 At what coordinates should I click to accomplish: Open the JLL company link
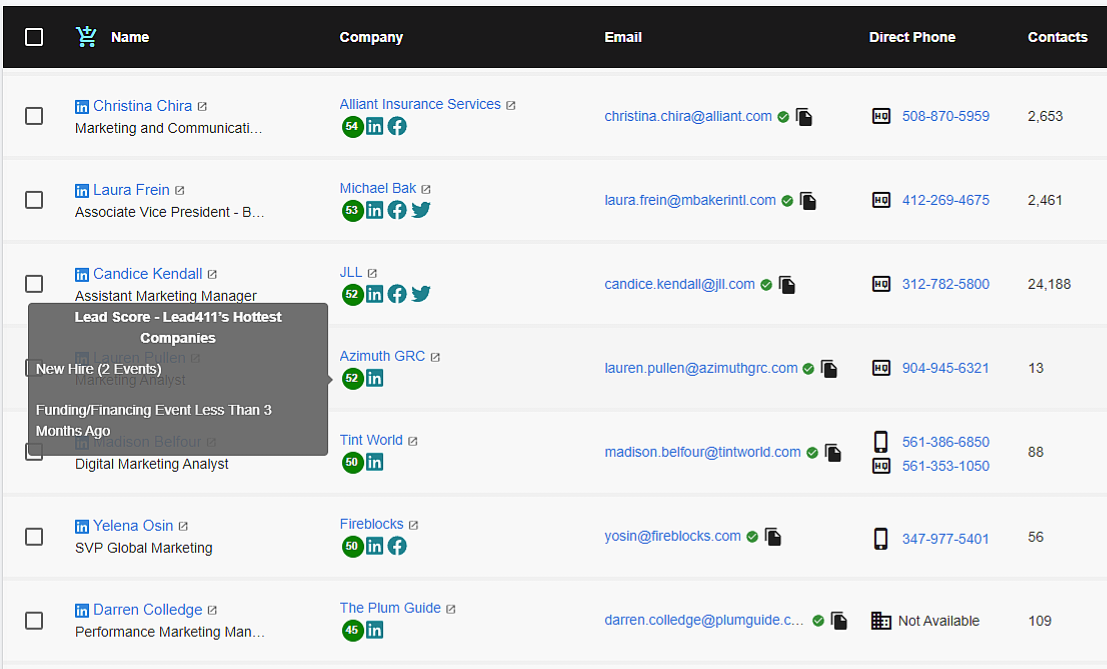click(351, 272)
